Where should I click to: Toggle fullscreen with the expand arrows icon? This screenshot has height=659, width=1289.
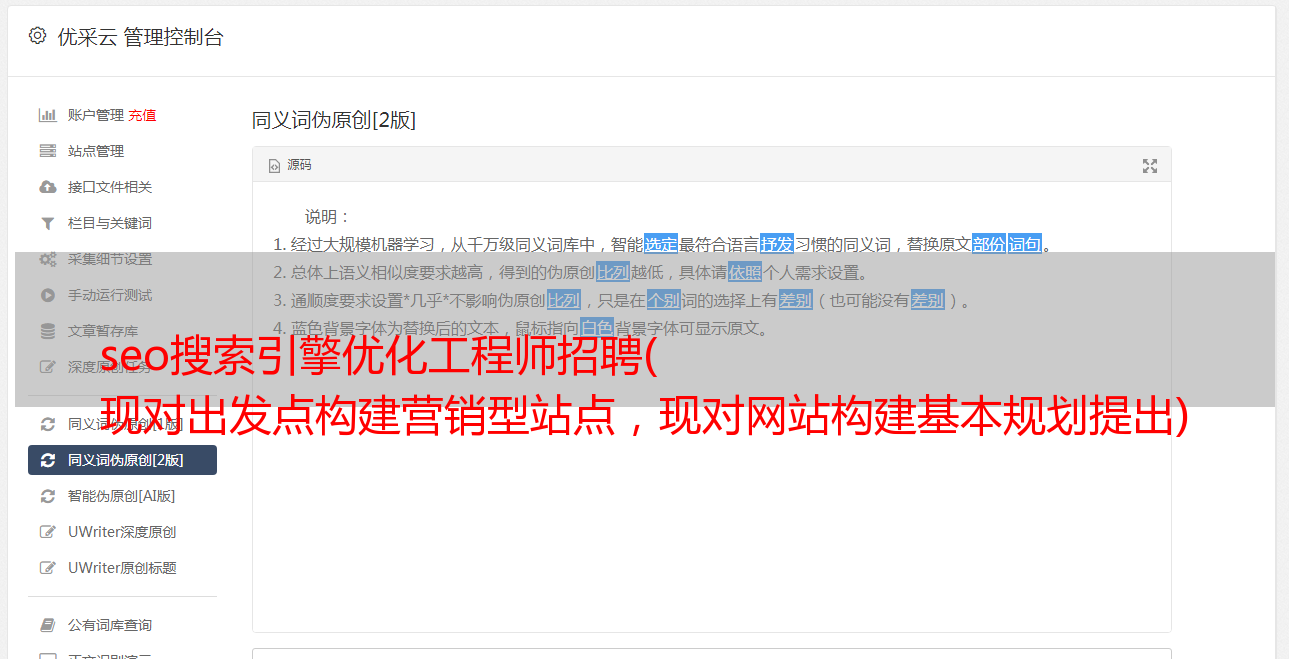(1150, 166)
